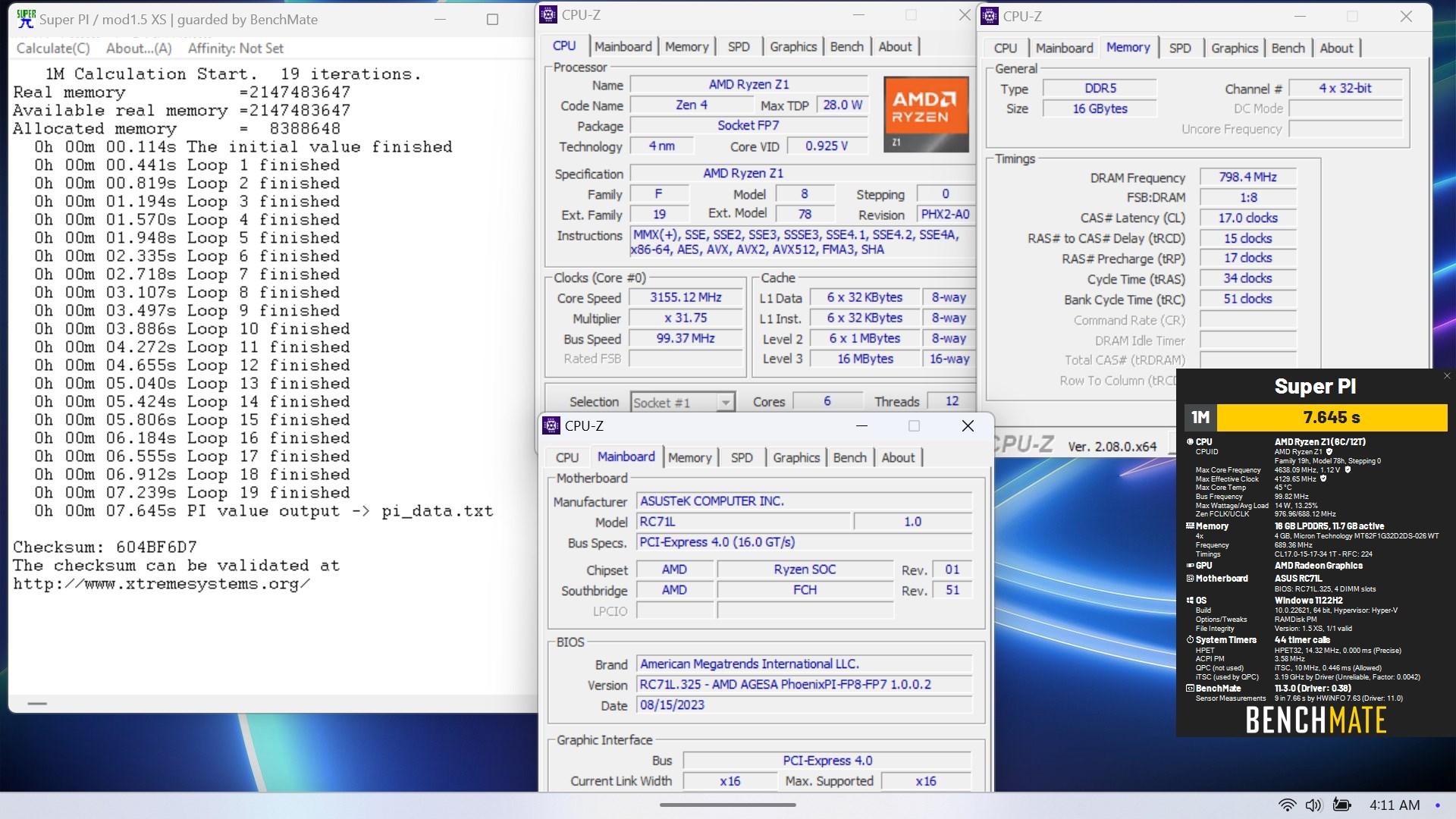Click the CPU-Z icon of the Mainboard window

coord(551,425)
